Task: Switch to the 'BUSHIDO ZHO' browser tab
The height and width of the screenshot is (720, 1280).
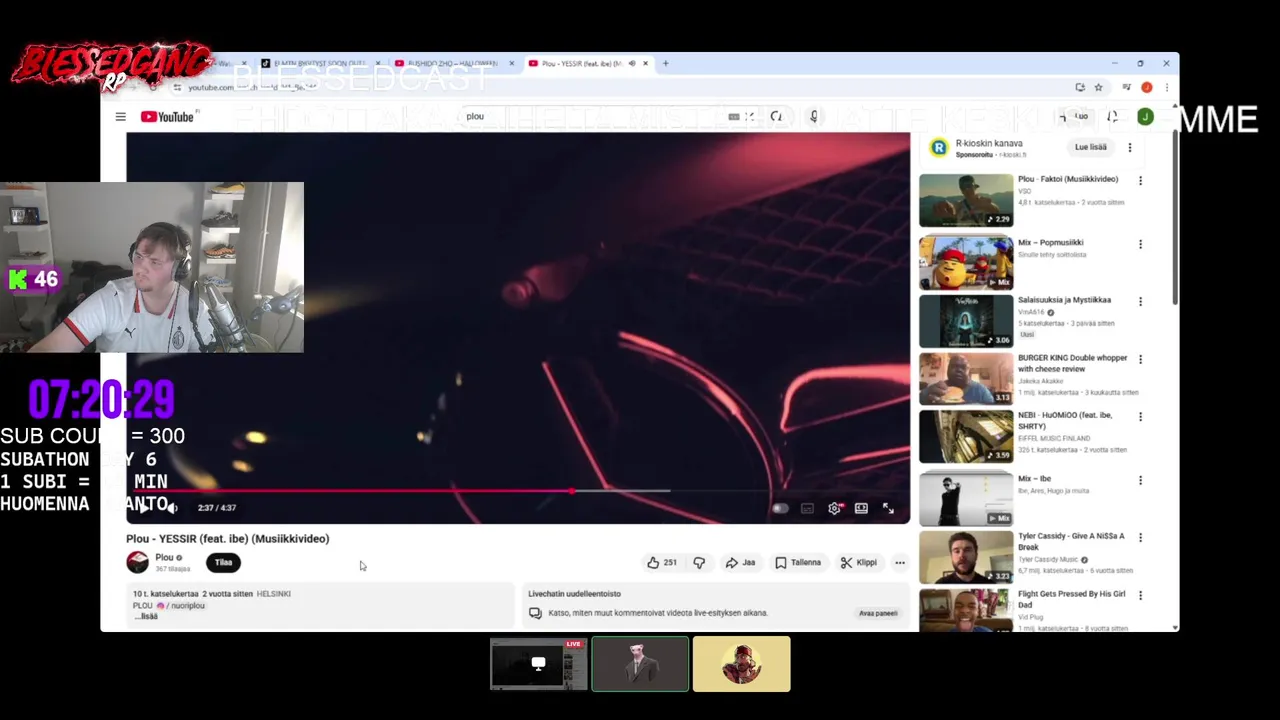Action: 454,63
